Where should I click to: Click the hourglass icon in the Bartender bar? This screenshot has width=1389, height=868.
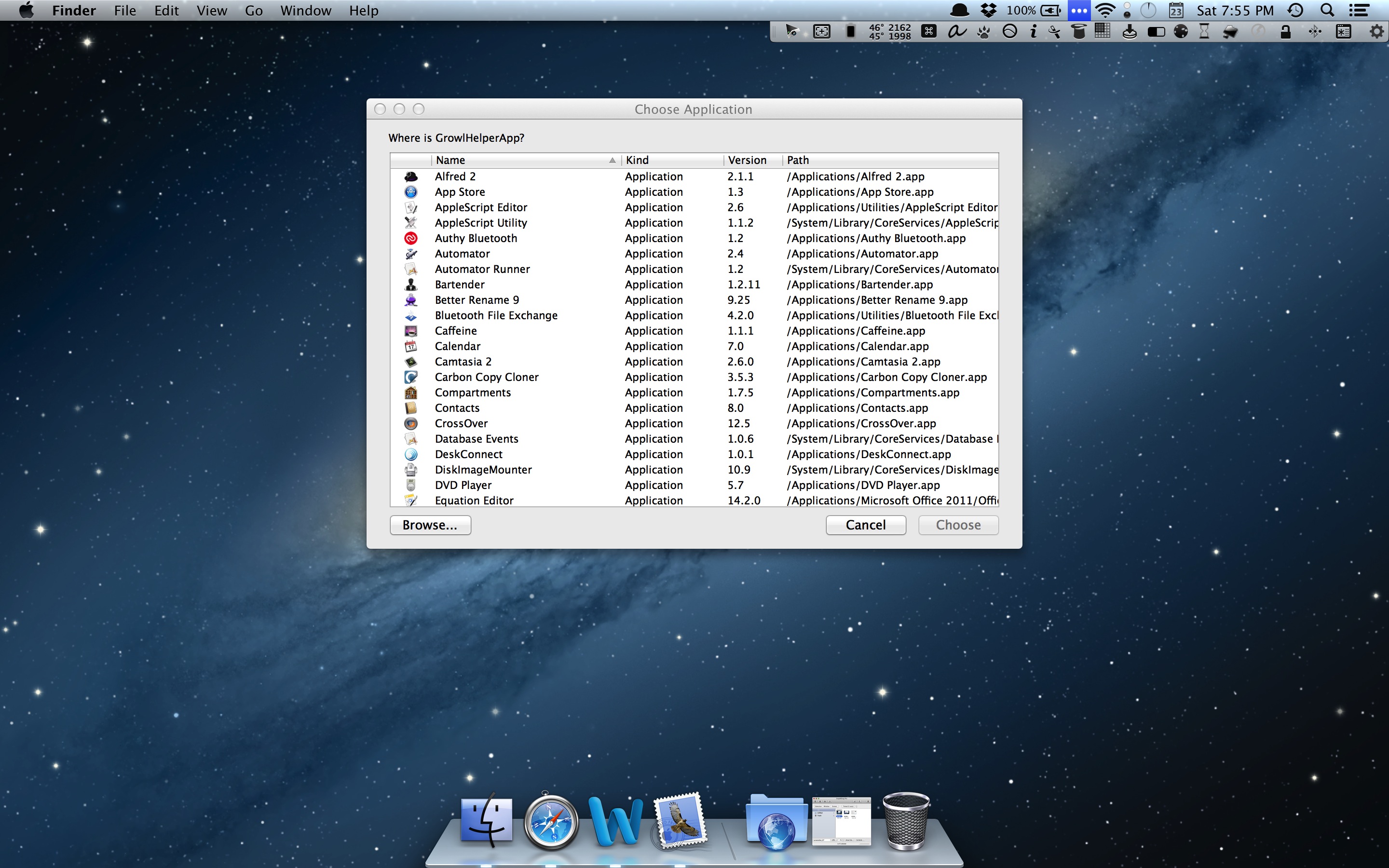[1204, 31]
